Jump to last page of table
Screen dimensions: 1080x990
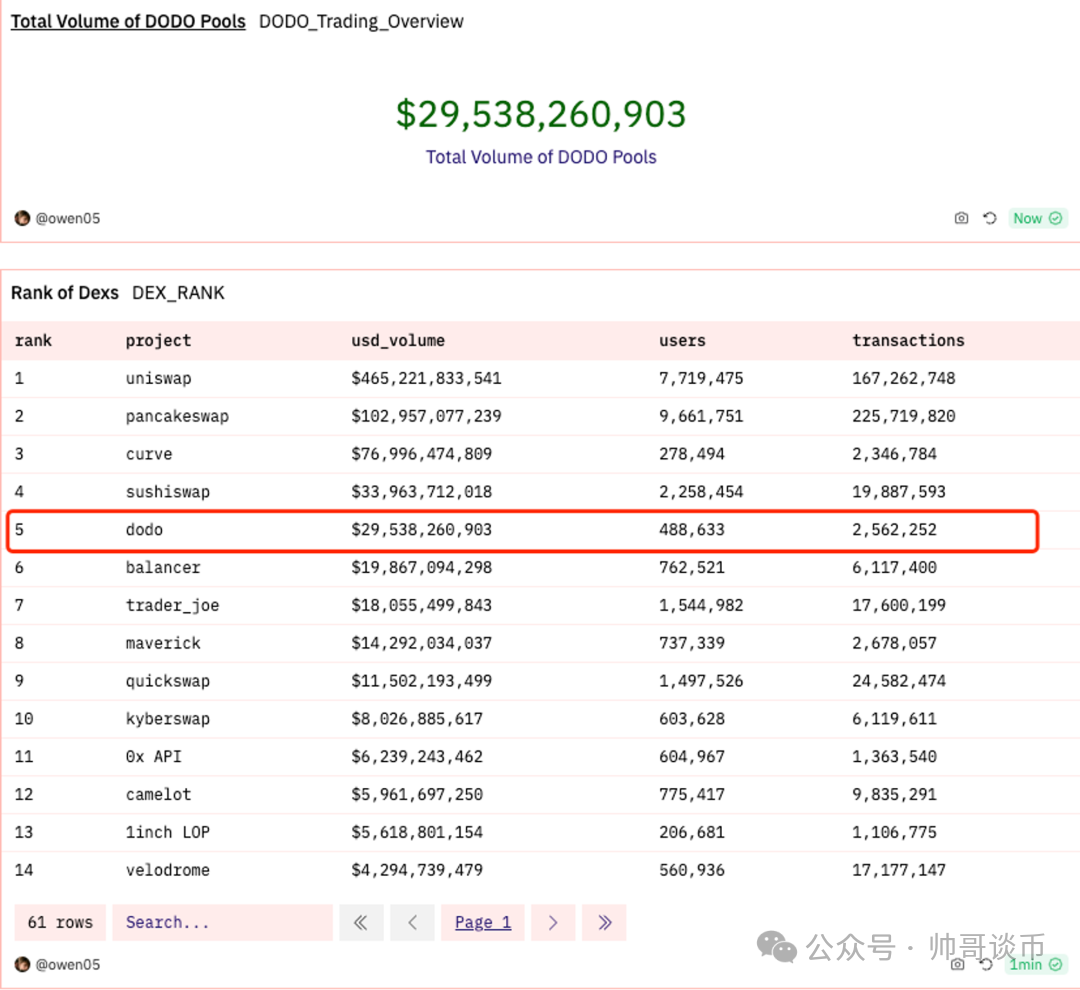pyautogui.click(x=604, y=922)
